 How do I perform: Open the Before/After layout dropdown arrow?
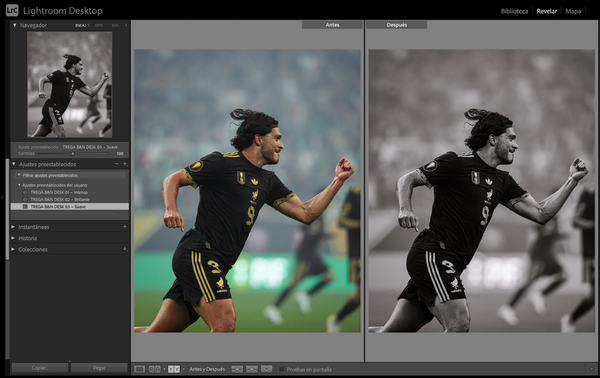pyautogui.click(x=184, y=369)
